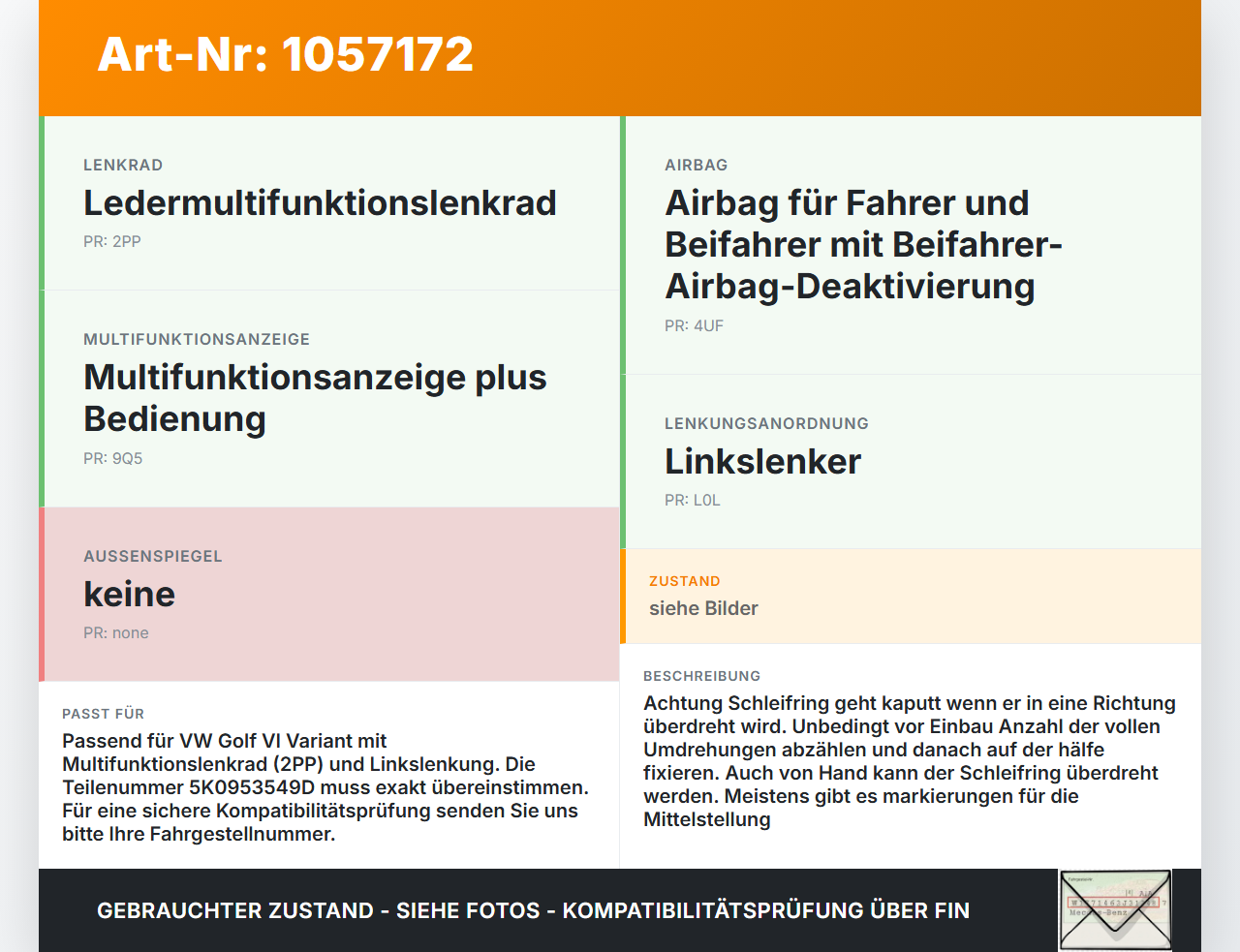Click the "LENKUNGSANORDNUNG" label
Image resolution: width=1240 pixels, height=952 pixels.
(766, 423)
